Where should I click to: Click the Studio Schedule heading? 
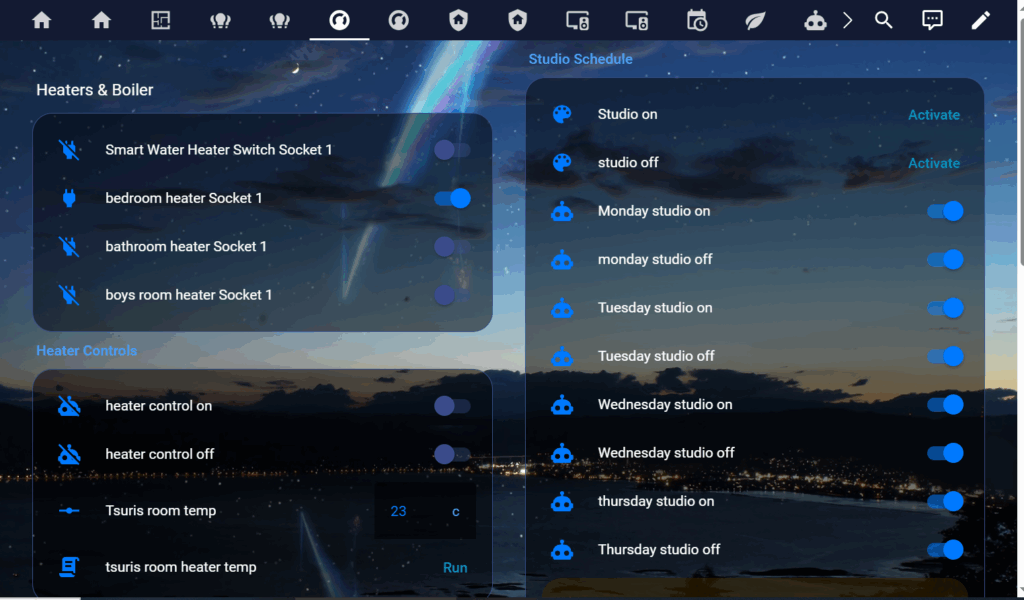click(581, 59)
